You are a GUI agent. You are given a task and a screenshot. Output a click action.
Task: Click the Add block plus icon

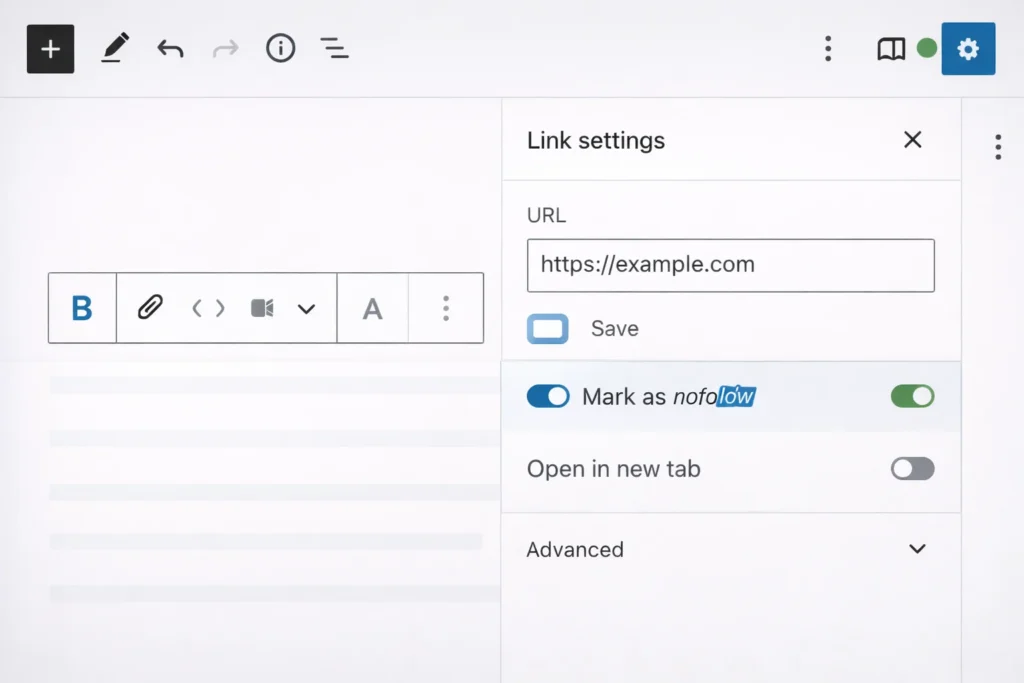click(50, 48)
